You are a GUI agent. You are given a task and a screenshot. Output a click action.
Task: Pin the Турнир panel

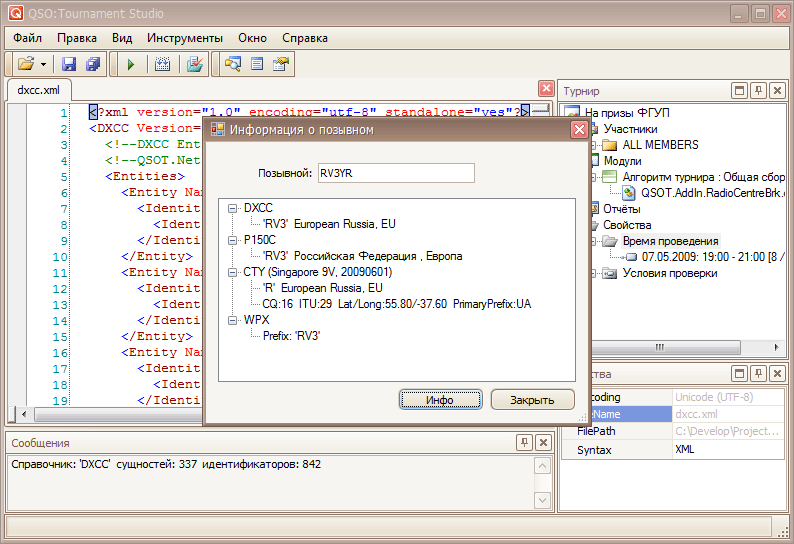click(x=758, y=91)
